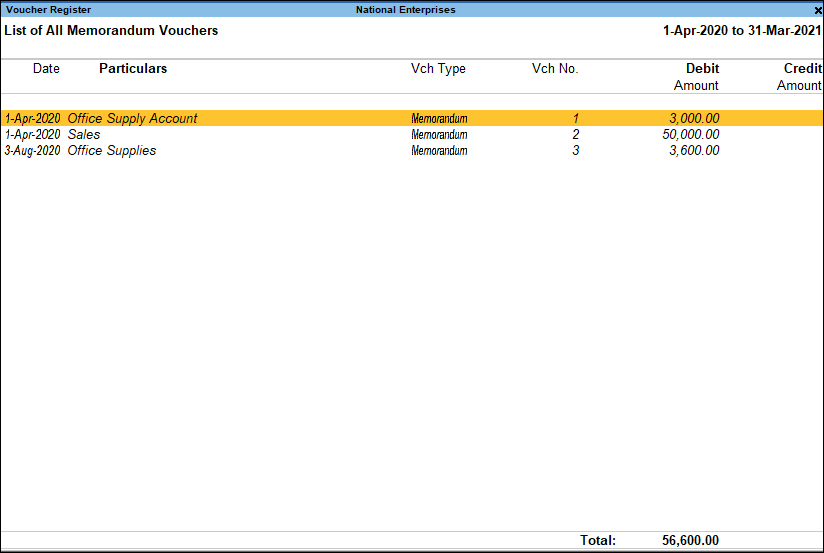
Task: Click voucher number 2 in the Sales row
Action: pos(575,135)
